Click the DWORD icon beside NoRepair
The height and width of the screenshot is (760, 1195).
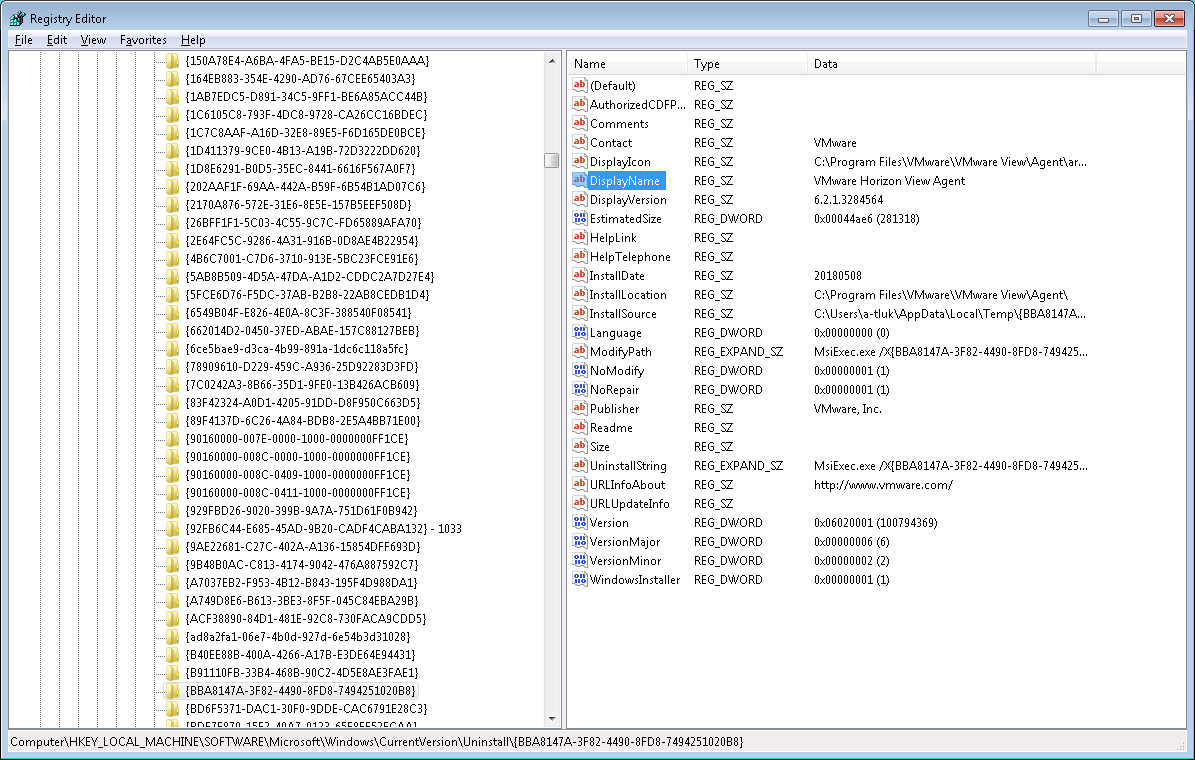coord(580,390)
